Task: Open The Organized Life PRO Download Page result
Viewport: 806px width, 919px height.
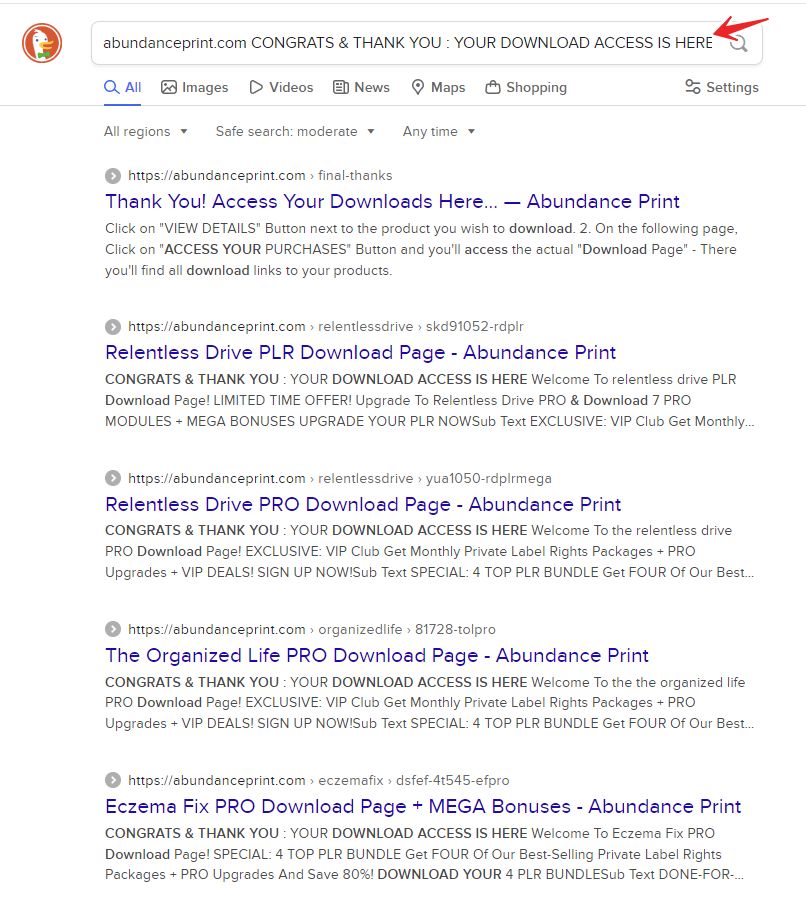Action: [x=377, y=655]
